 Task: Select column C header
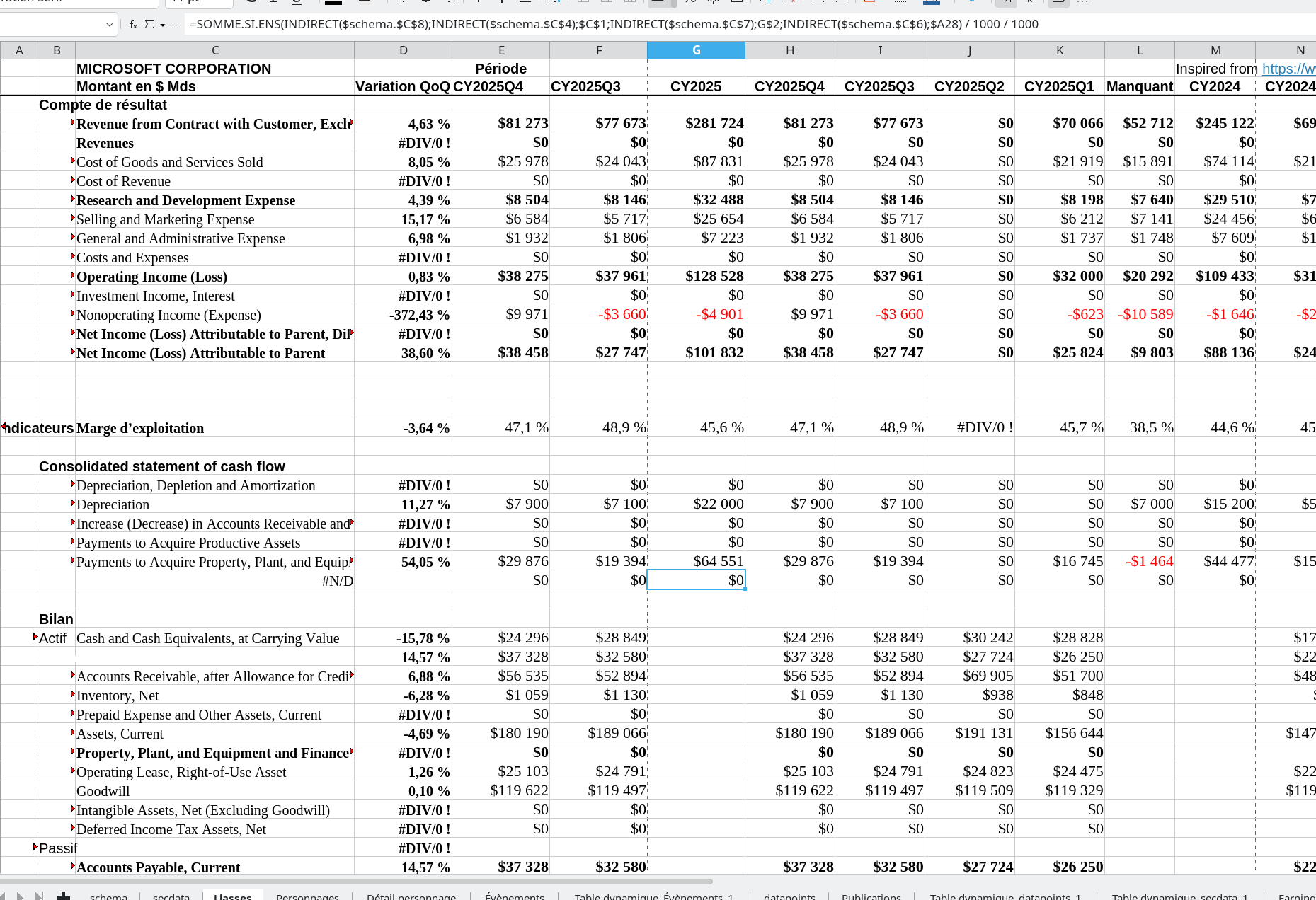coord(214,50)
